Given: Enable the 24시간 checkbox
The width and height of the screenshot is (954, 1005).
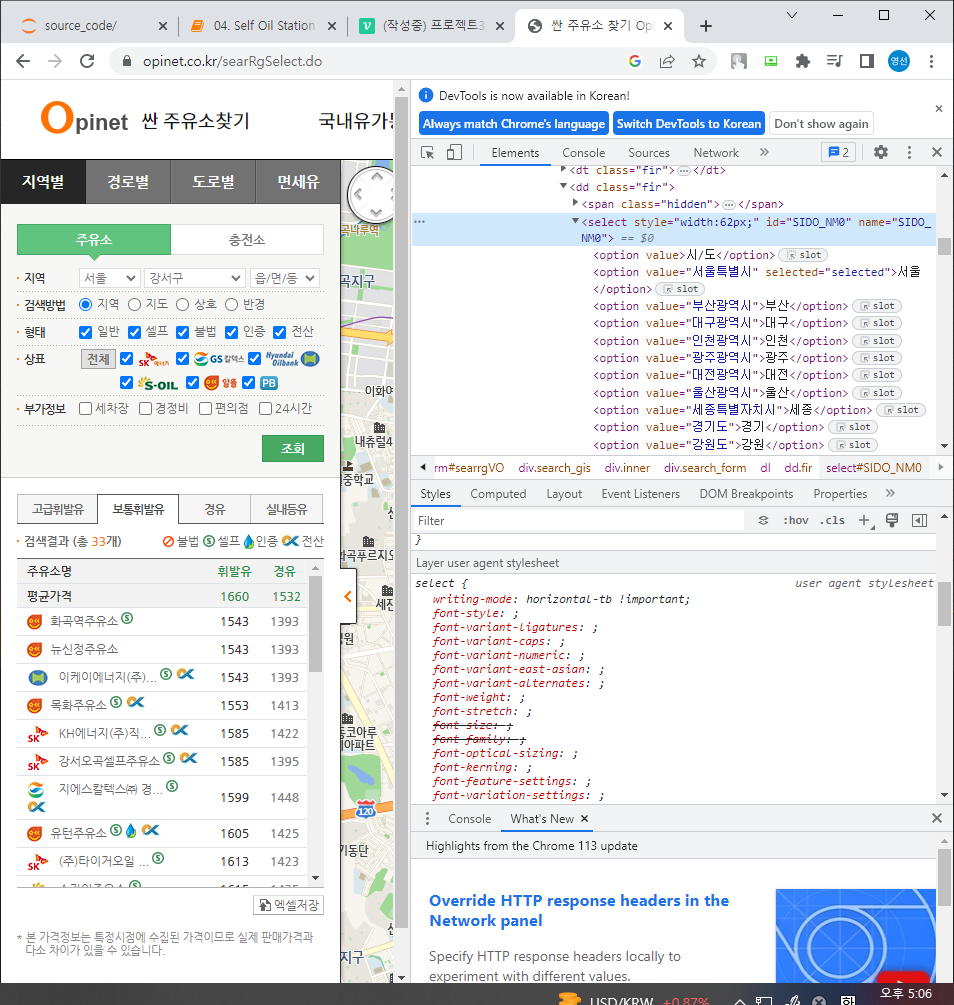Looking at the screenshot, I should [265, 408].
